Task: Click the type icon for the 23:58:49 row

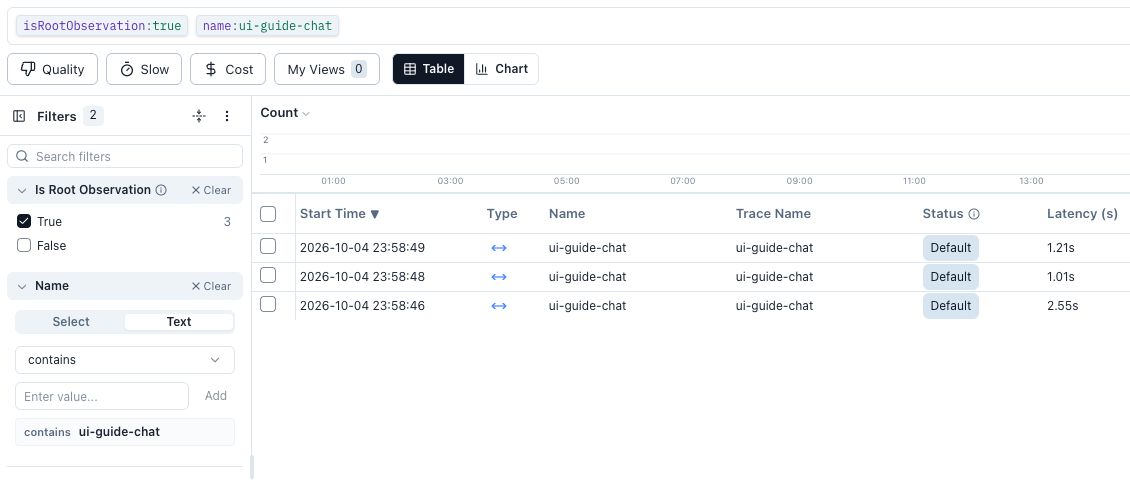Action: (499, 248)
